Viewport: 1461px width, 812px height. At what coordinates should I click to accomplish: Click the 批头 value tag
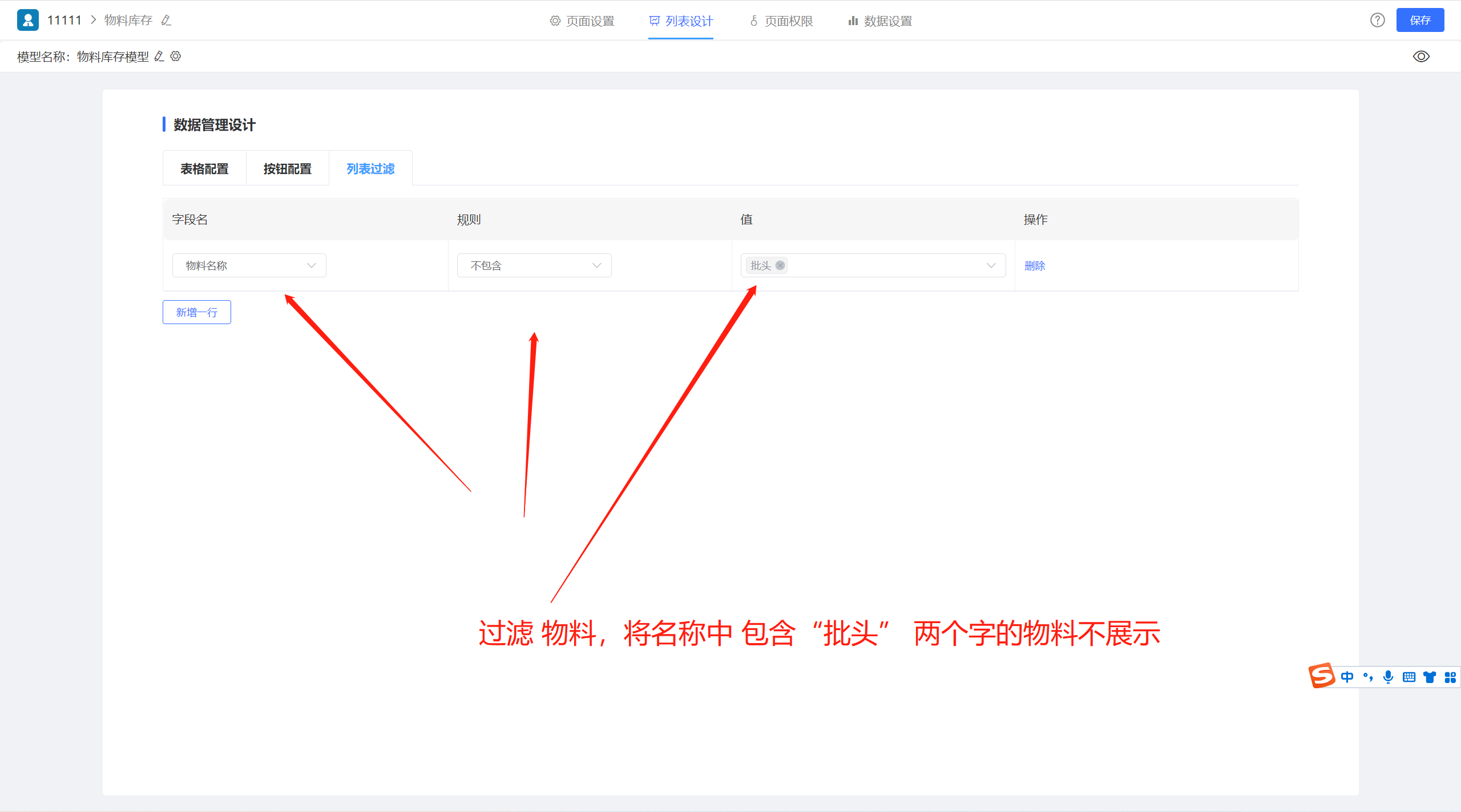tap(766, 265)
